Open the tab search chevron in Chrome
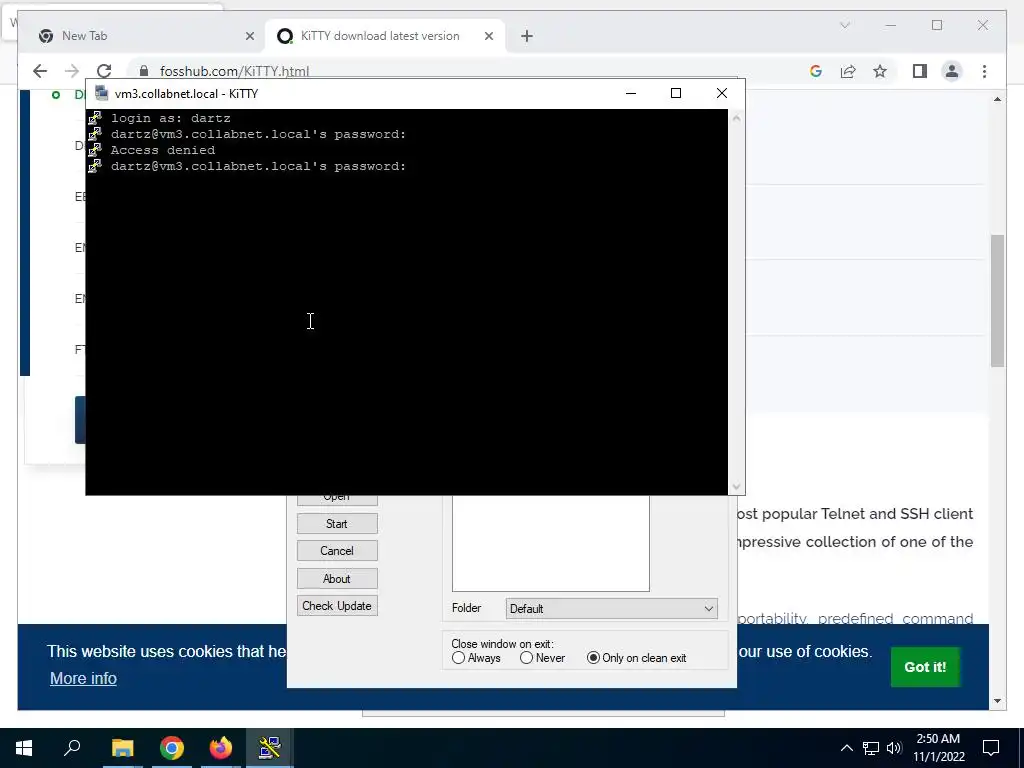The height and width of the screenshot is (768, 1024). click(844, 25)
